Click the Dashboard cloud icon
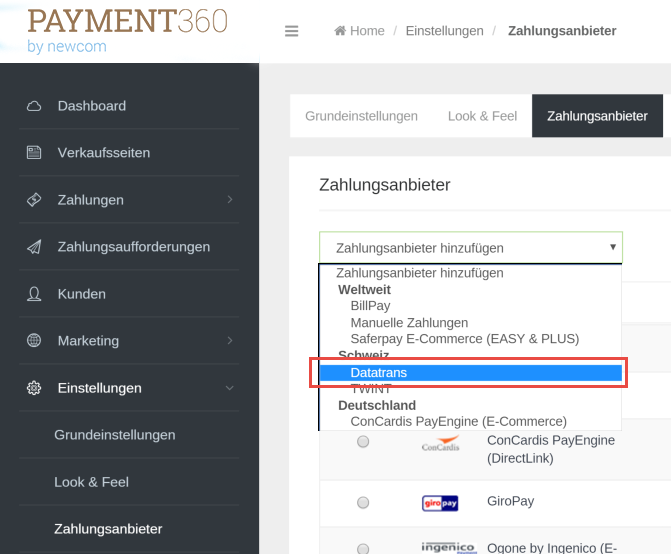Image resolution: width=671 pixels, height=554 pixels. tap(34, 106)
